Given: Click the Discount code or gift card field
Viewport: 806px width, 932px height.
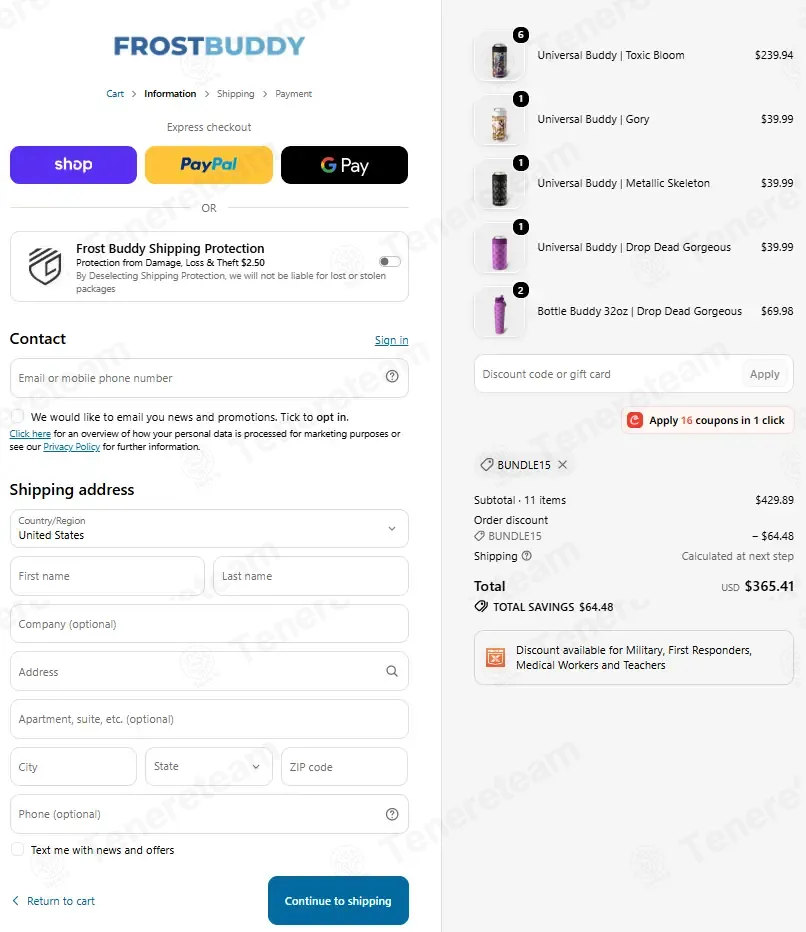Looking at the screenshot, I should [608, 374].
